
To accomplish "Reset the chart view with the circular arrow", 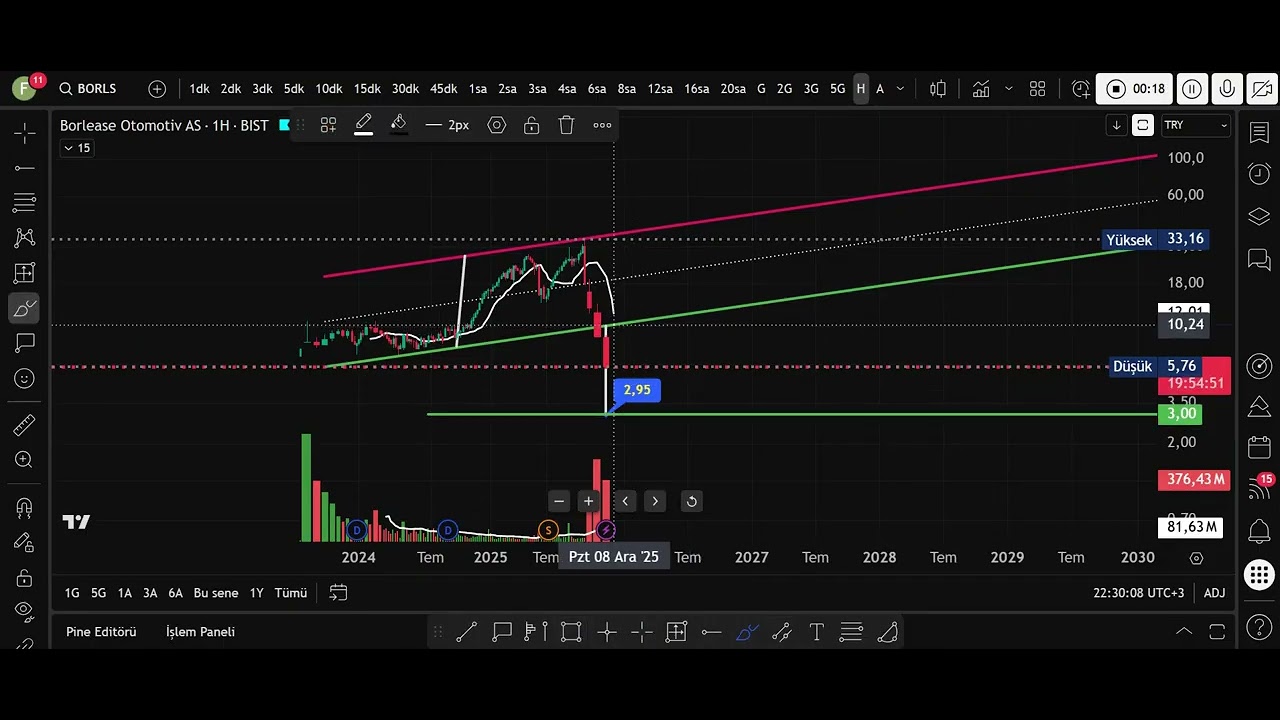I will point(691,501).
